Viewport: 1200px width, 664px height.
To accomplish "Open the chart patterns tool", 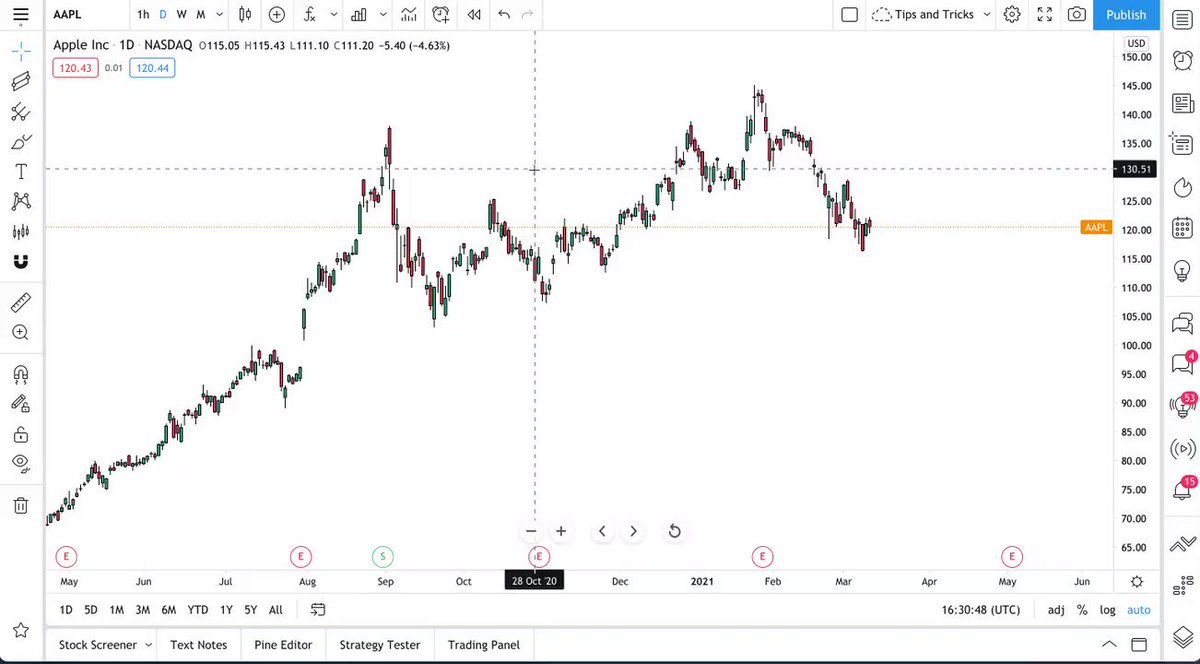I will (20, 202).
